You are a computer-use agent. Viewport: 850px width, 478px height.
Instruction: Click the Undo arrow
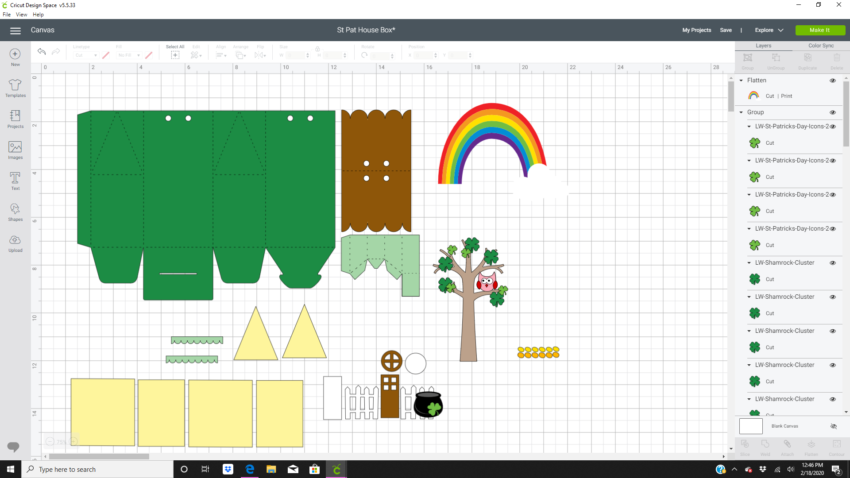pyautogui.click(x=41, y=52)
